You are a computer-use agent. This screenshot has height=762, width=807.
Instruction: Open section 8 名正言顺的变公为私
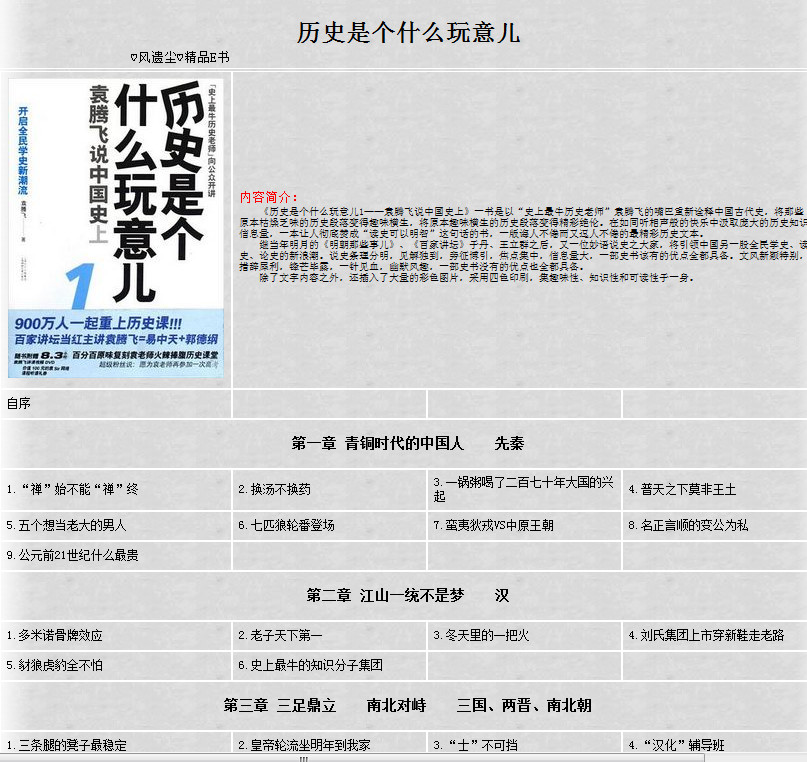coord(688,525)
